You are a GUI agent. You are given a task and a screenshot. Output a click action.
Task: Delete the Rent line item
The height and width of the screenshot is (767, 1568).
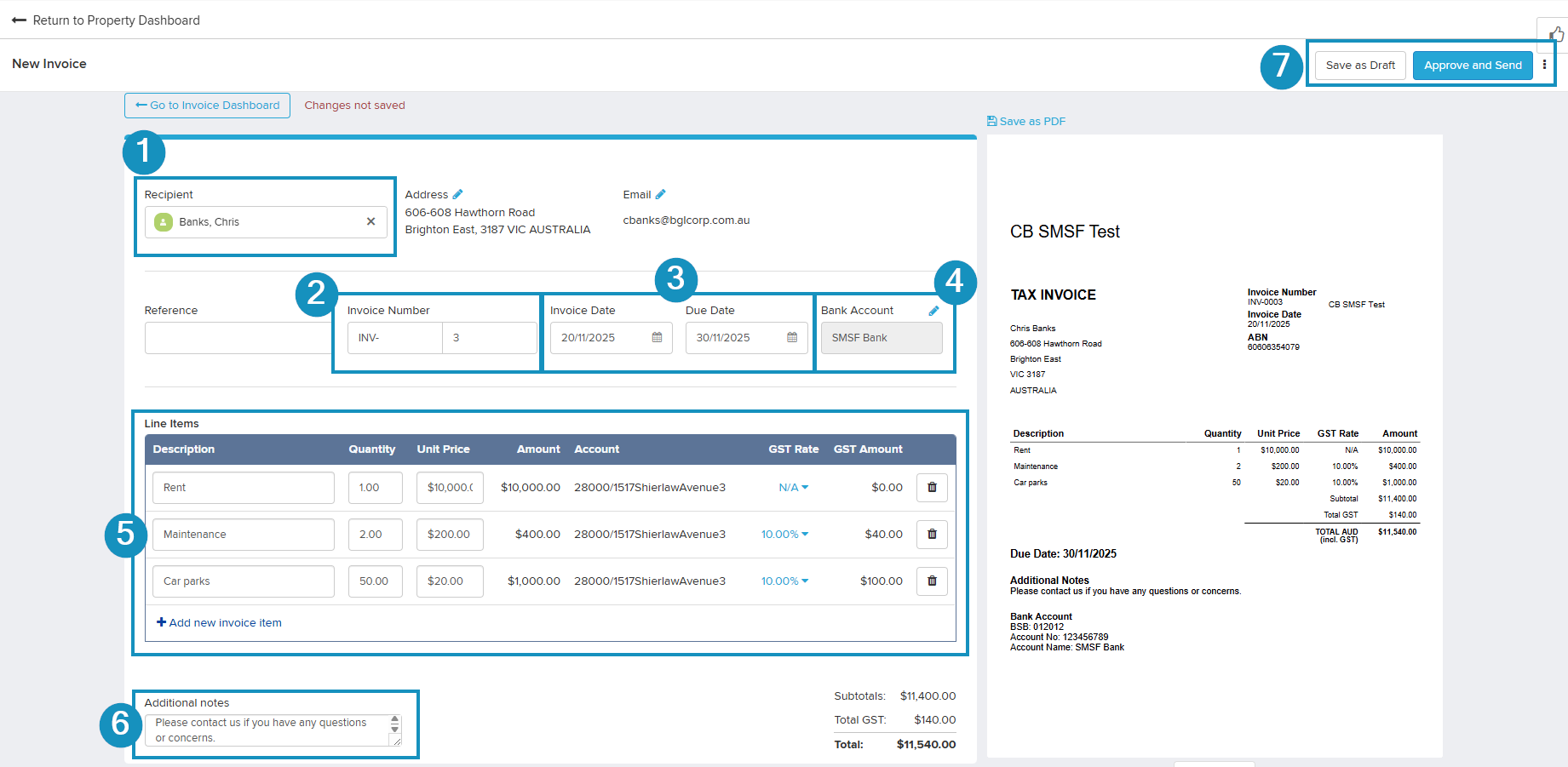pyautogui.click(x=932, y=488)
